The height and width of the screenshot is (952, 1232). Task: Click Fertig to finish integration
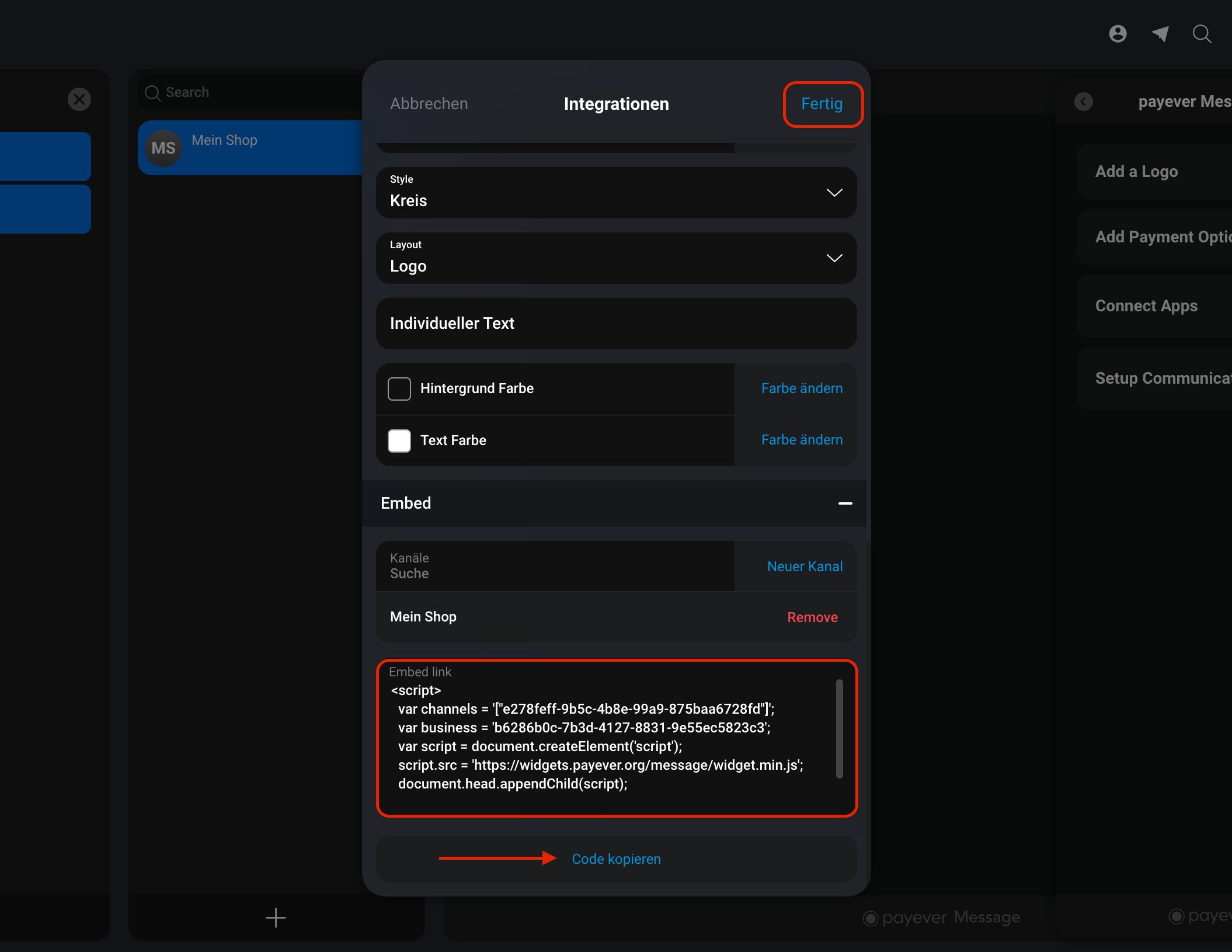(822, 104)
